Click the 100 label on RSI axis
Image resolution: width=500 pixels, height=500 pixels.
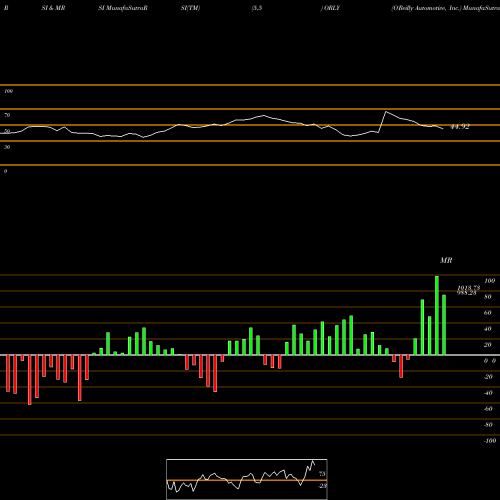8,91
